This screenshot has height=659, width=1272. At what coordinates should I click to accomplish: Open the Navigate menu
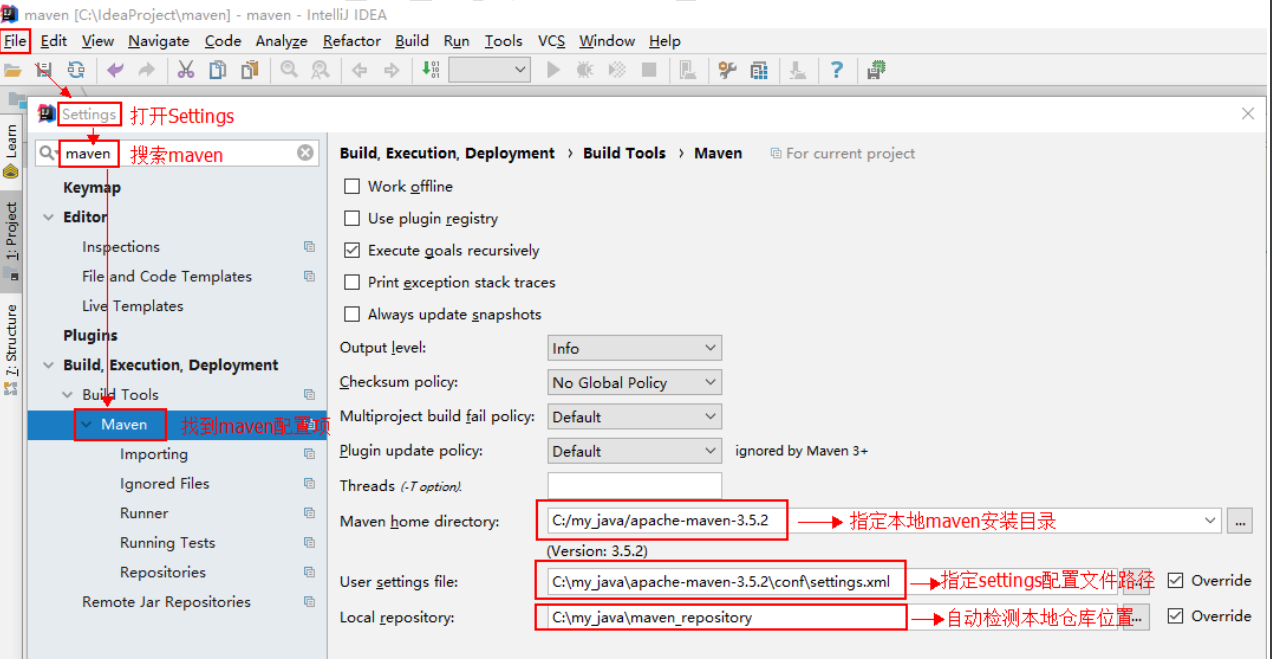[x=159, y=41]
